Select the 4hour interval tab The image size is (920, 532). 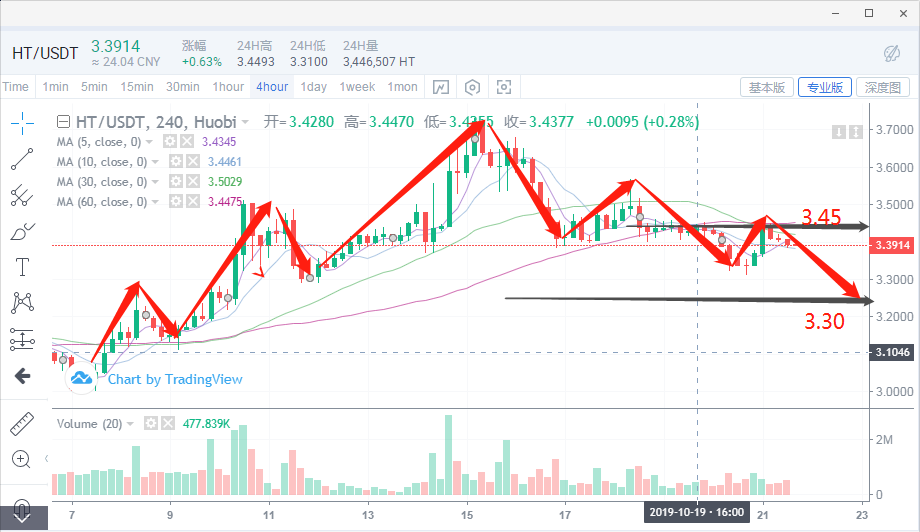click(272, 87)
